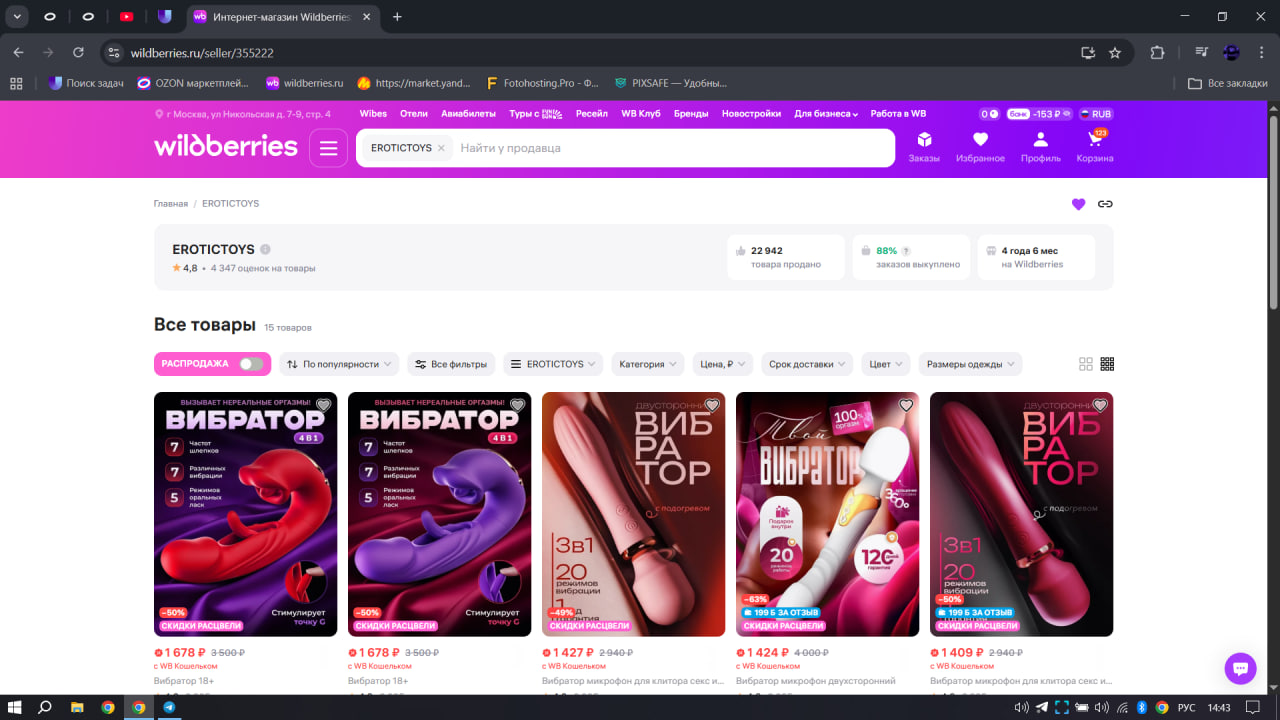The image size is (1280, 720).
Task: Open Chrome tab search dropdown arrow
Action: 17,17
